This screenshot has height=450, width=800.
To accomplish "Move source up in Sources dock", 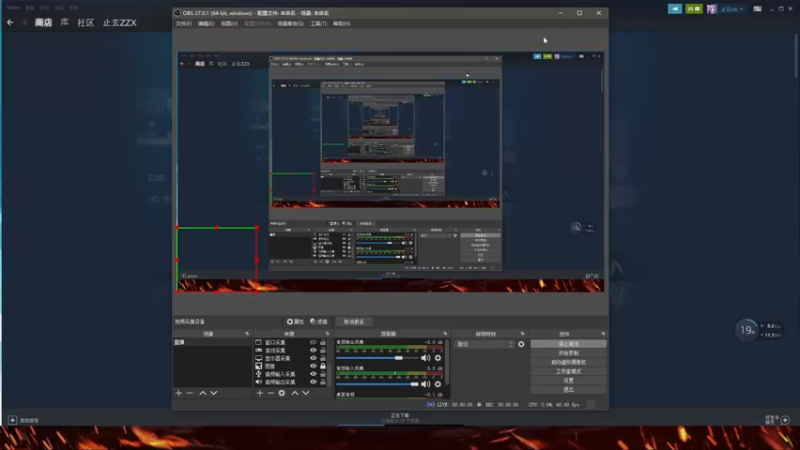I will (x=295, y=393).
